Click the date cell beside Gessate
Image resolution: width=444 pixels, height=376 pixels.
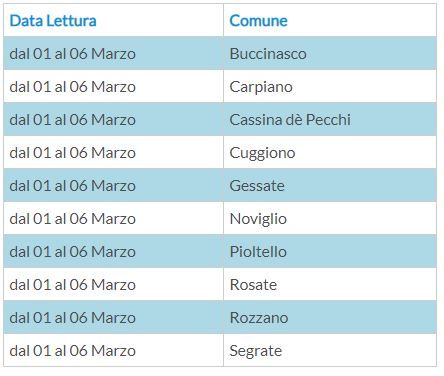click(113, 185)
